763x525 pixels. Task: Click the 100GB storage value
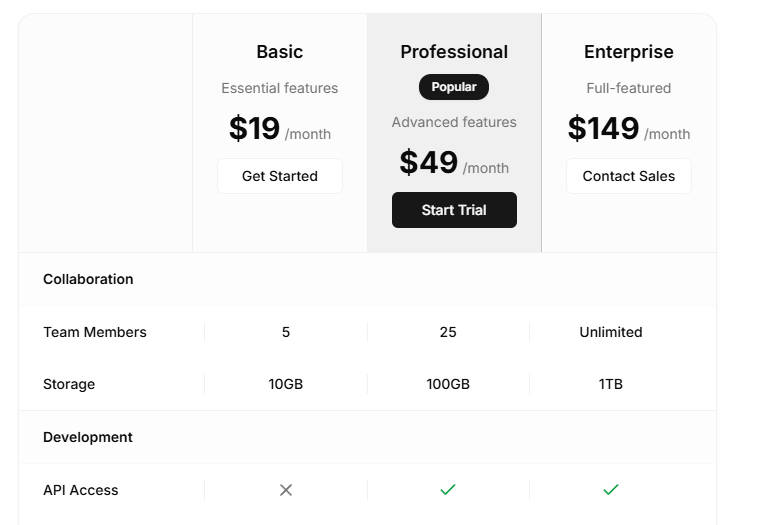448,384
